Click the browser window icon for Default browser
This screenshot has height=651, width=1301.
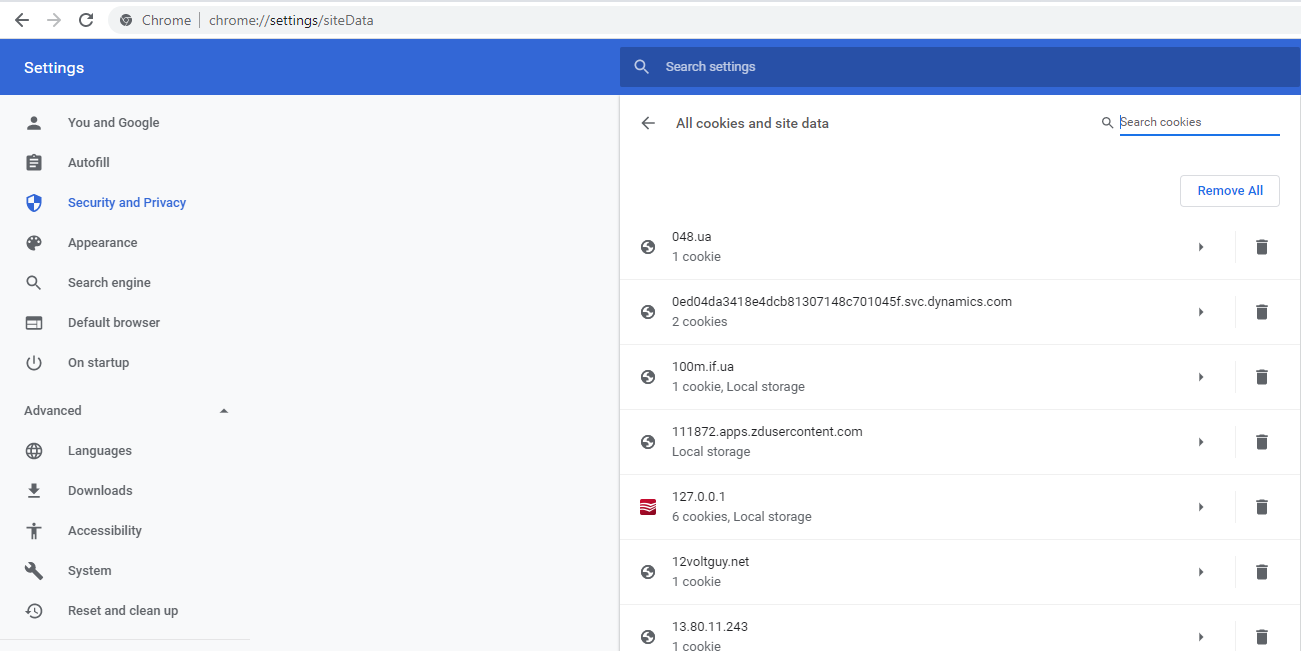34,323
